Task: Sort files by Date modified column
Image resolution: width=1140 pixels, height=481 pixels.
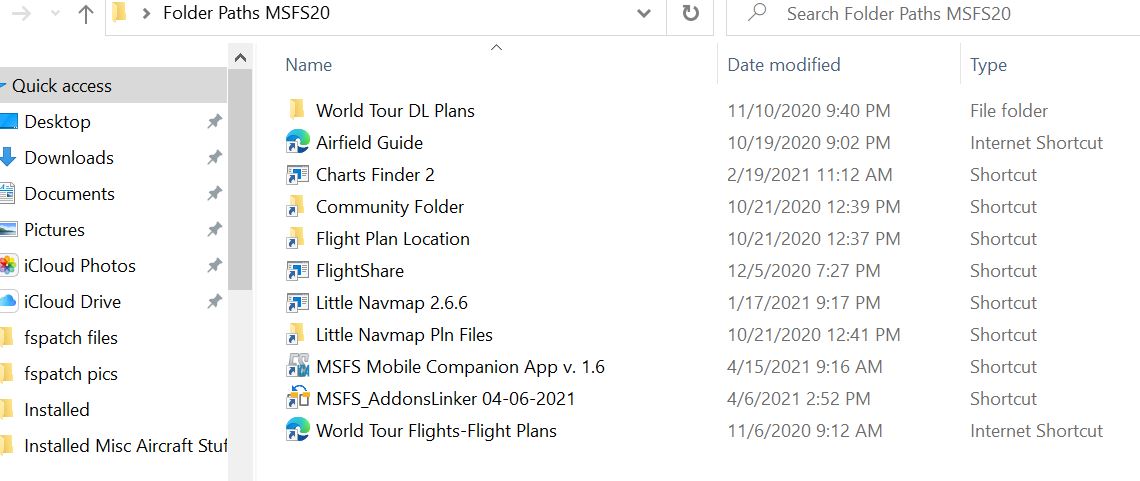Action: click(784, 65)
